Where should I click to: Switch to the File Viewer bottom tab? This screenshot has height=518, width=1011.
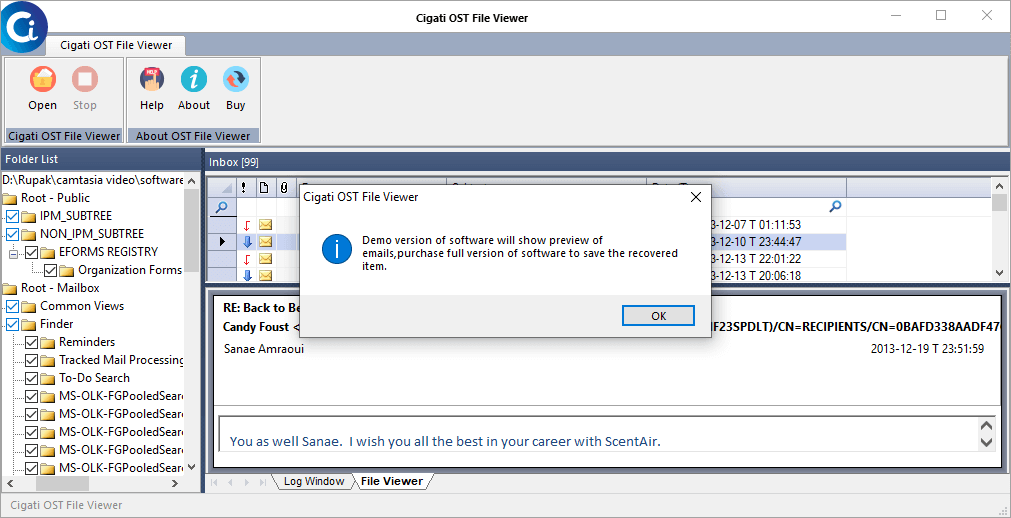click(392, 481)
